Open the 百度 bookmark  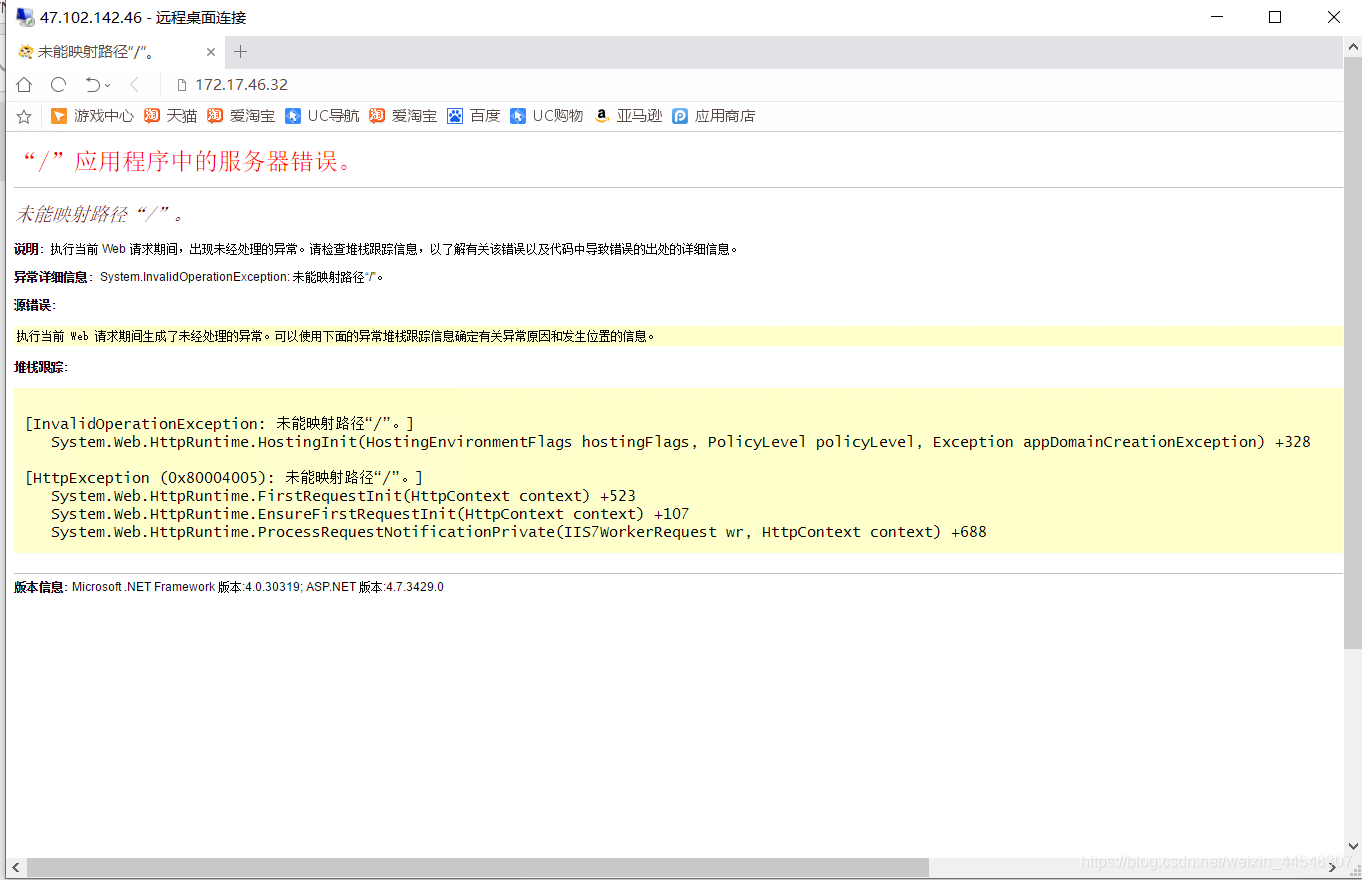[x=474, y=116]
